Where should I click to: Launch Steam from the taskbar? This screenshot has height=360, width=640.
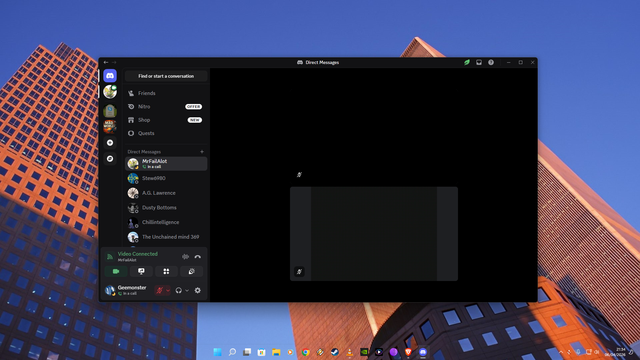point(335,352)
